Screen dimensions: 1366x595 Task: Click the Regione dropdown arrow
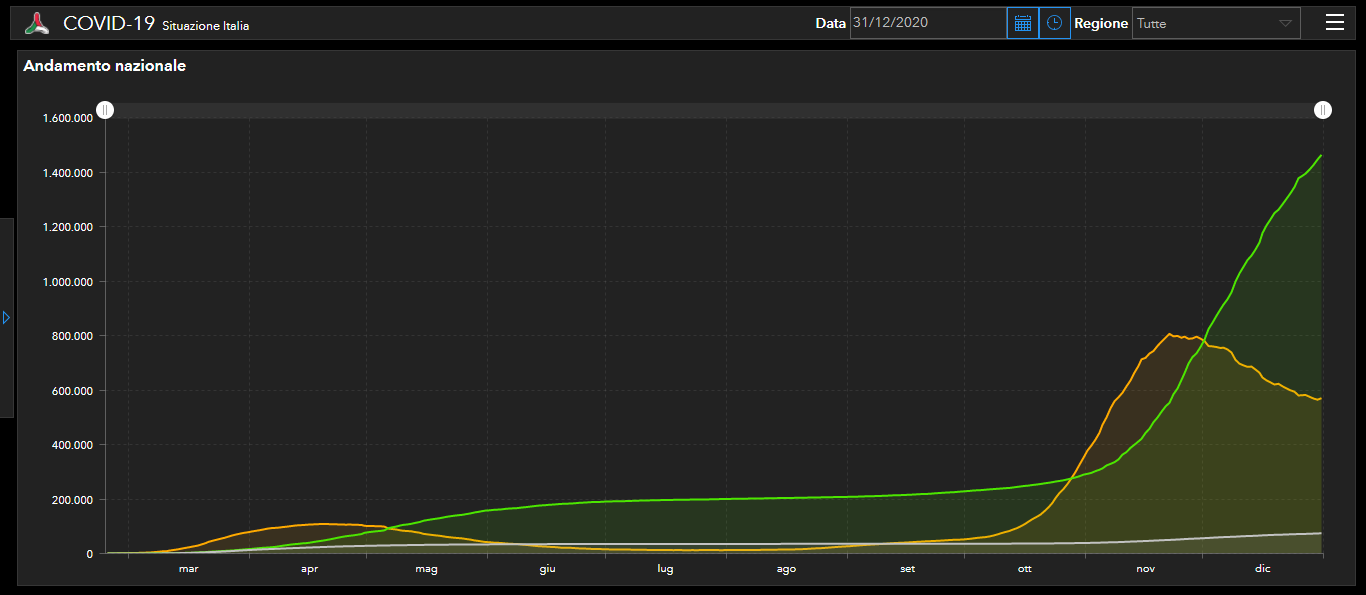coord(1285,23)
